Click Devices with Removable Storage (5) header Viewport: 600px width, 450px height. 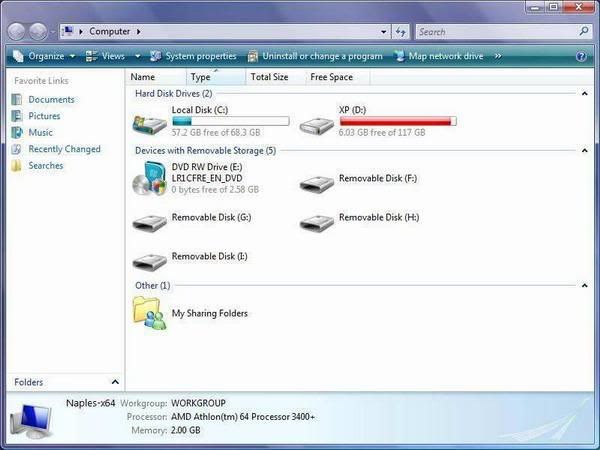(x=205, y=150)
